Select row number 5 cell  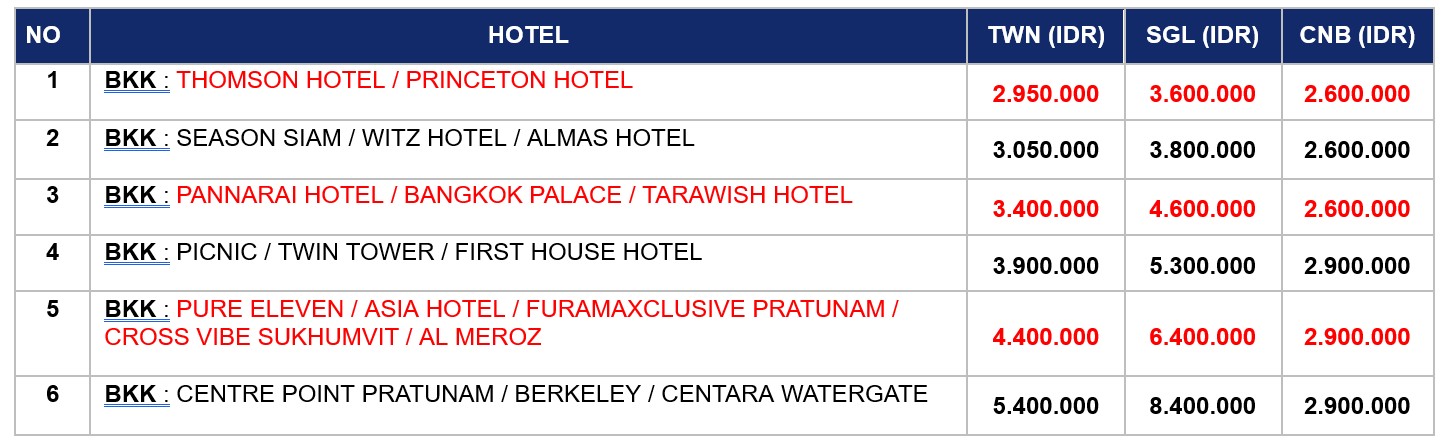coord(52,335)
